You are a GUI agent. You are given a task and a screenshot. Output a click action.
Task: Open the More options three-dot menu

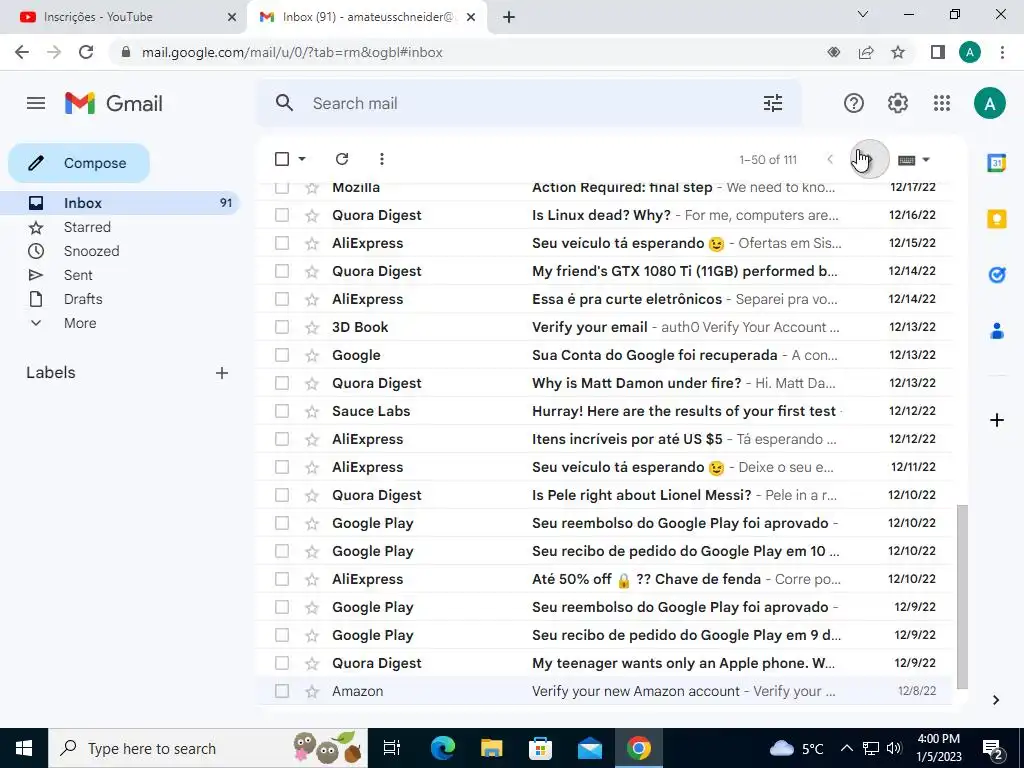click(381, 159)
